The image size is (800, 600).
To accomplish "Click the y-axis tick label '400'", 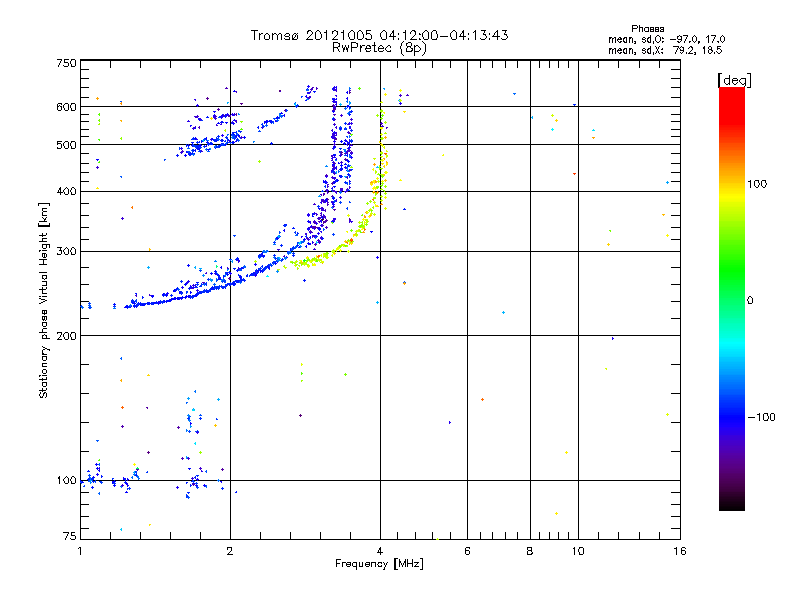I will pos(66,191).
